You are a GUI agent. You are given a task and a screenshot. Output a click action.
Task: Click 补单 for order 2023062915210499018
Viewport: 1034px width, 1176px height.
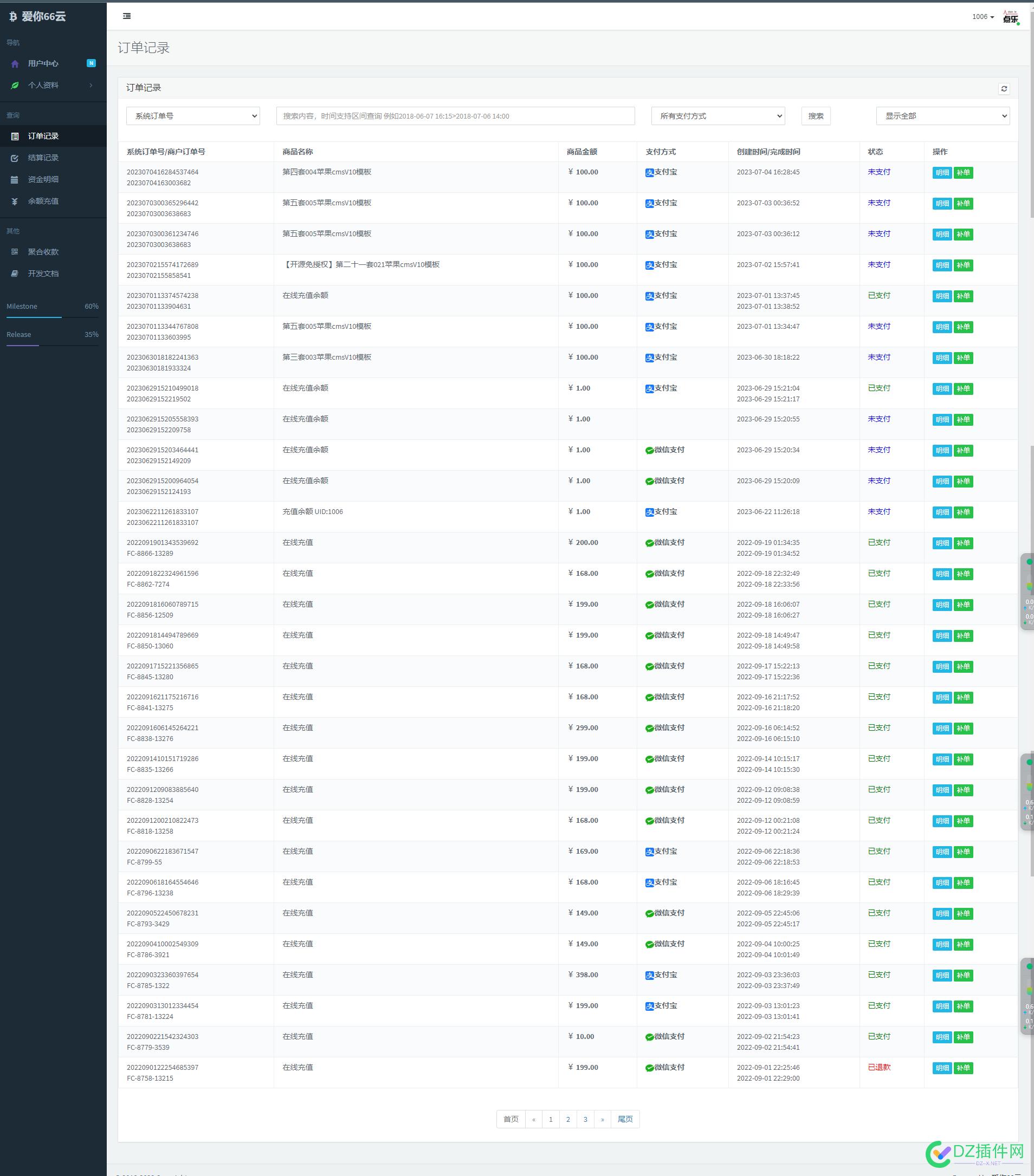pos(963,389)
